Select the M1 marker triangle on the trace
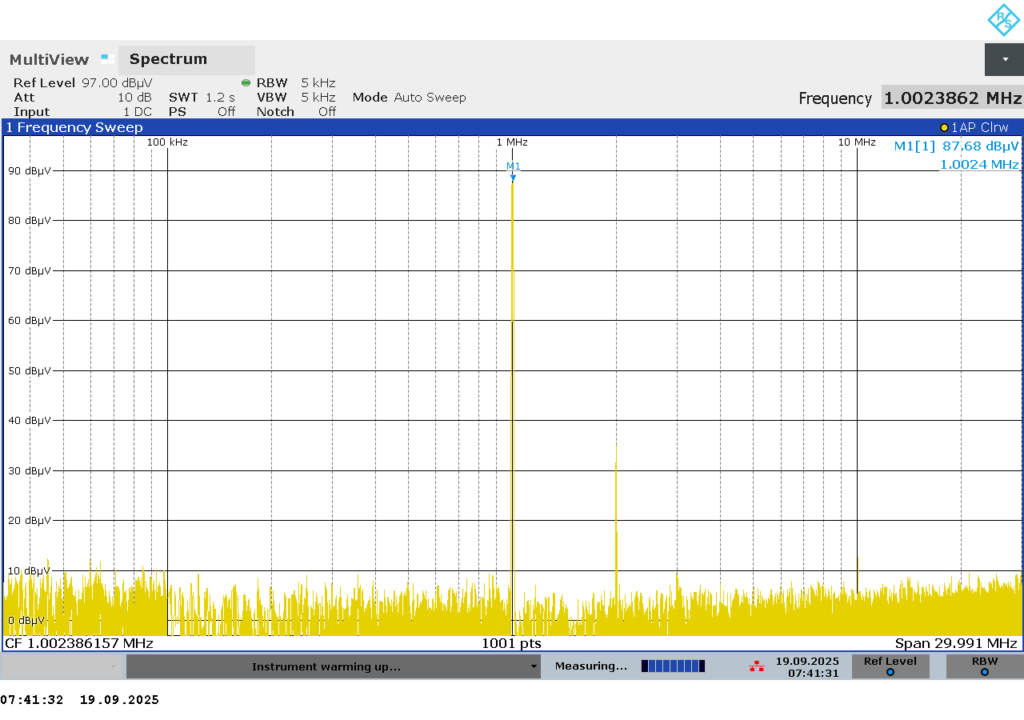This screenshot has width=1024, height=720. (x=513, y=178)
